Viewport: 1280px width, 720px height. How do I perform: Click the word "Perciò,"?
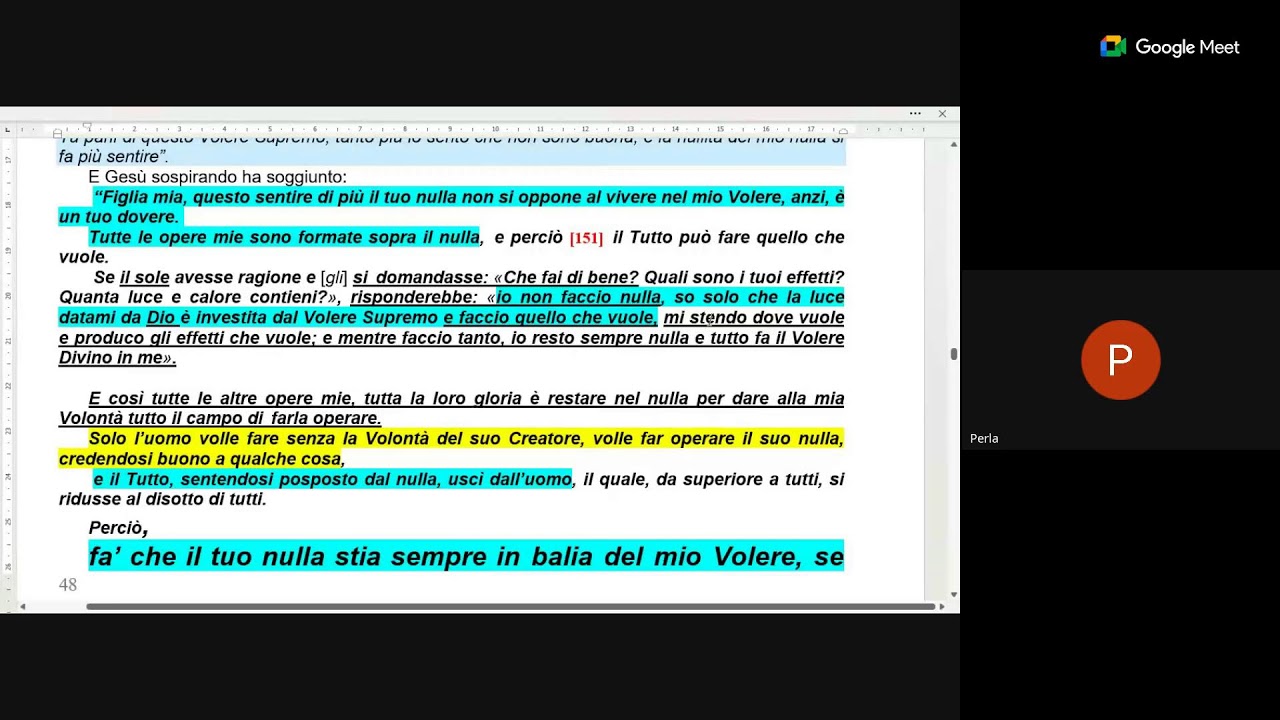coord(119,527)
